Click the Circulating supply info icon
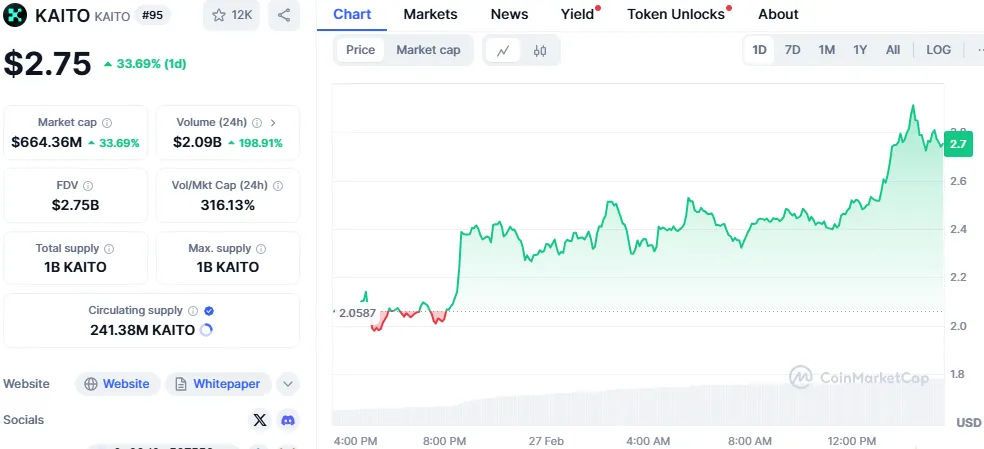This screenshot has height=449, width=984. 193,311
